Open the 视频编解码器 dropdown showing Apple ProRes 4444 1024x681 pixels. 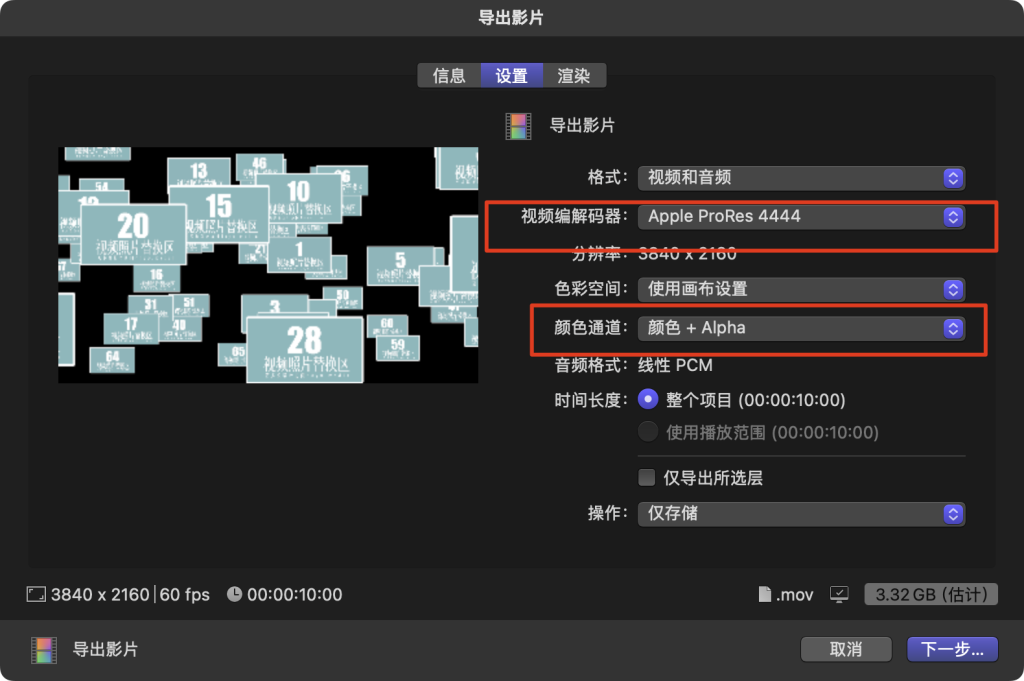pos(800,216)
